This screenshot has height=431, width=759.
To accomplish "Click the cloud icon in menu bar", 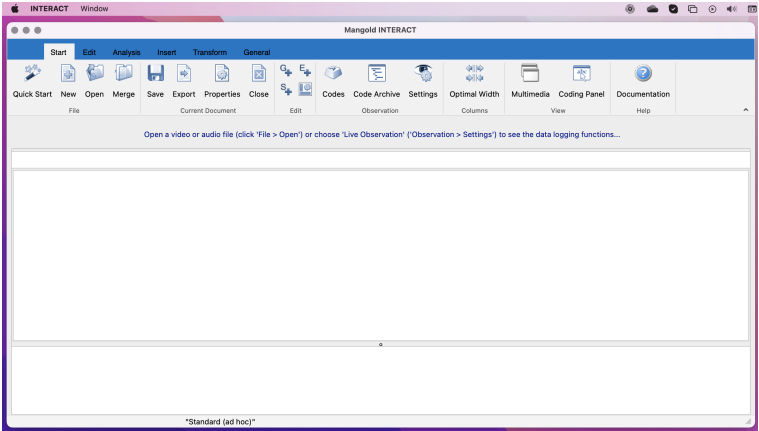I will [x=653, y=9].
